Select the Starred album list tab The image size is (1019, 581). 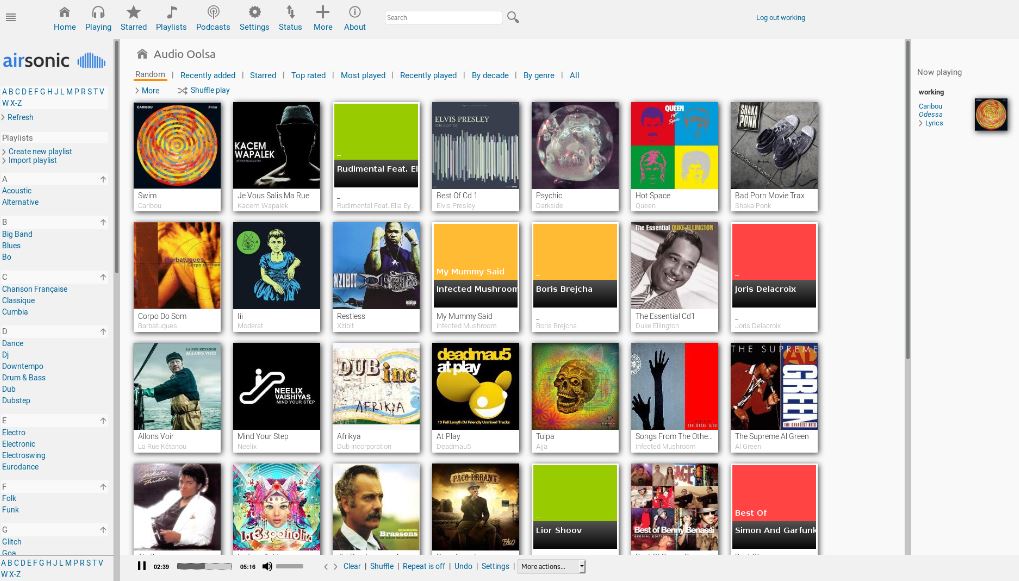coord(263,75)
